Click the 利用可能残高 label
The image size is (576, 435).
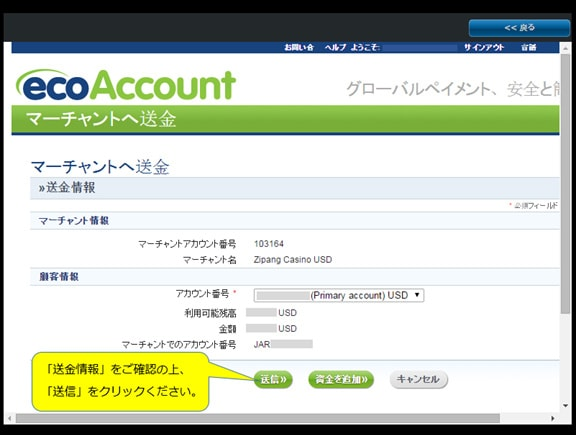click(210, 313)
